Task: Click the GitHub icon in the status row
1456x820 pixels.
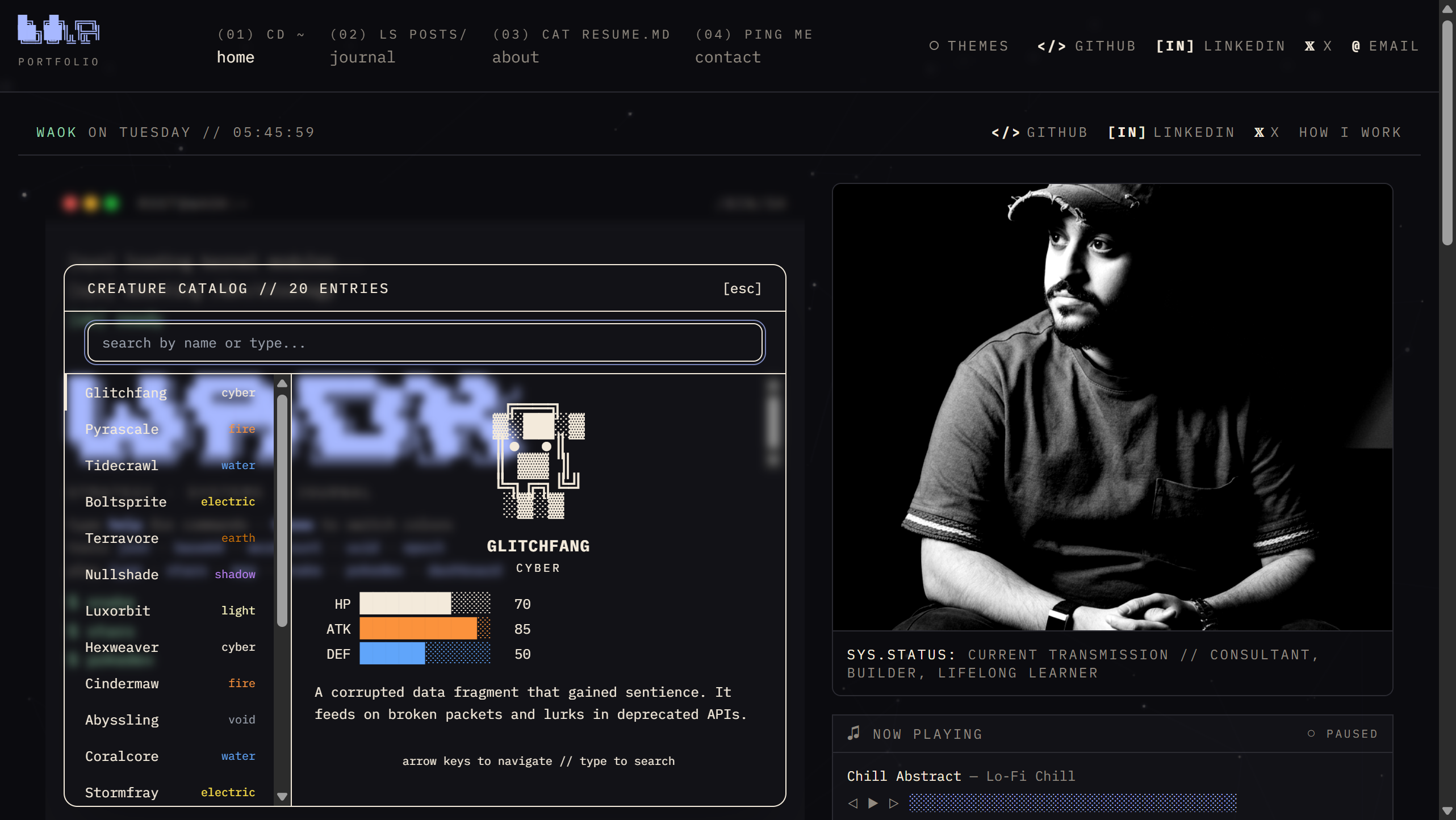Action: tap(1006, 132)
